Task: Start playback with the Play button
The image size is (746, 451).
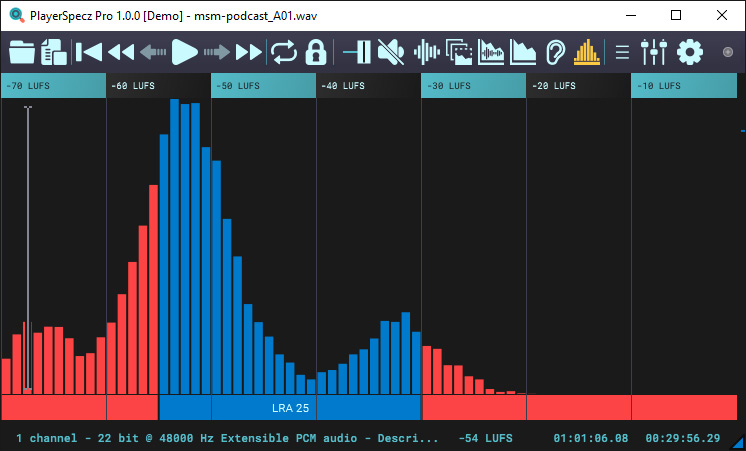Action: 185,52
